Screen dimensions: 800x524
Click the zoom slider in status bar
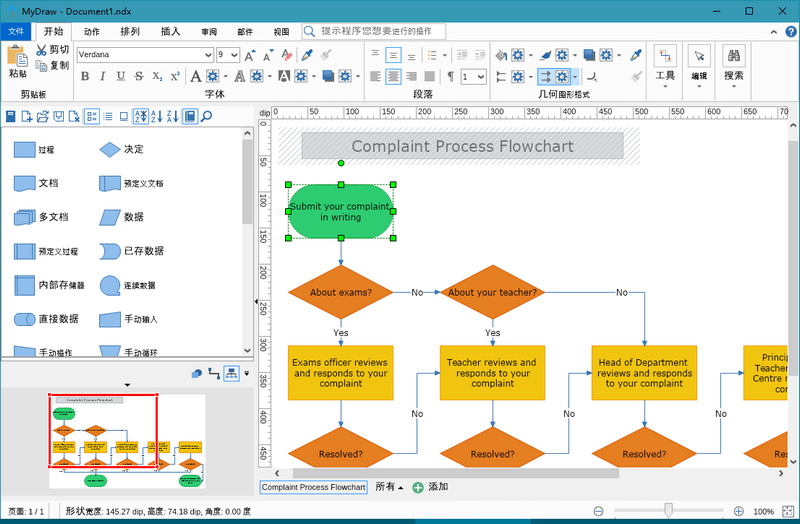pos(668,511)
